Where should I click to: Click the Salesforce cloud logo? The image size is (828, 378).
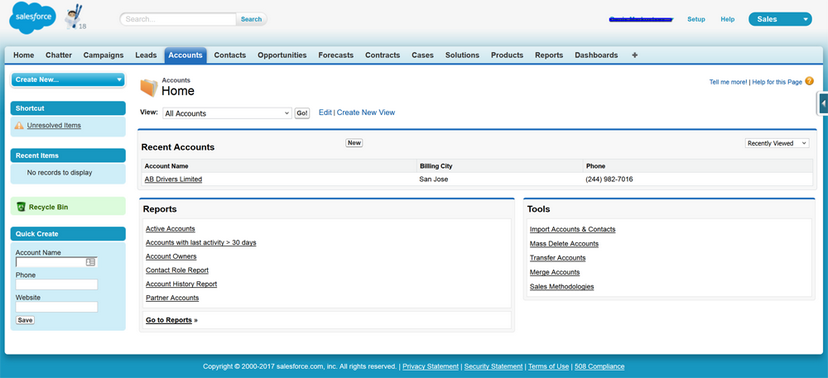[33, 17]
